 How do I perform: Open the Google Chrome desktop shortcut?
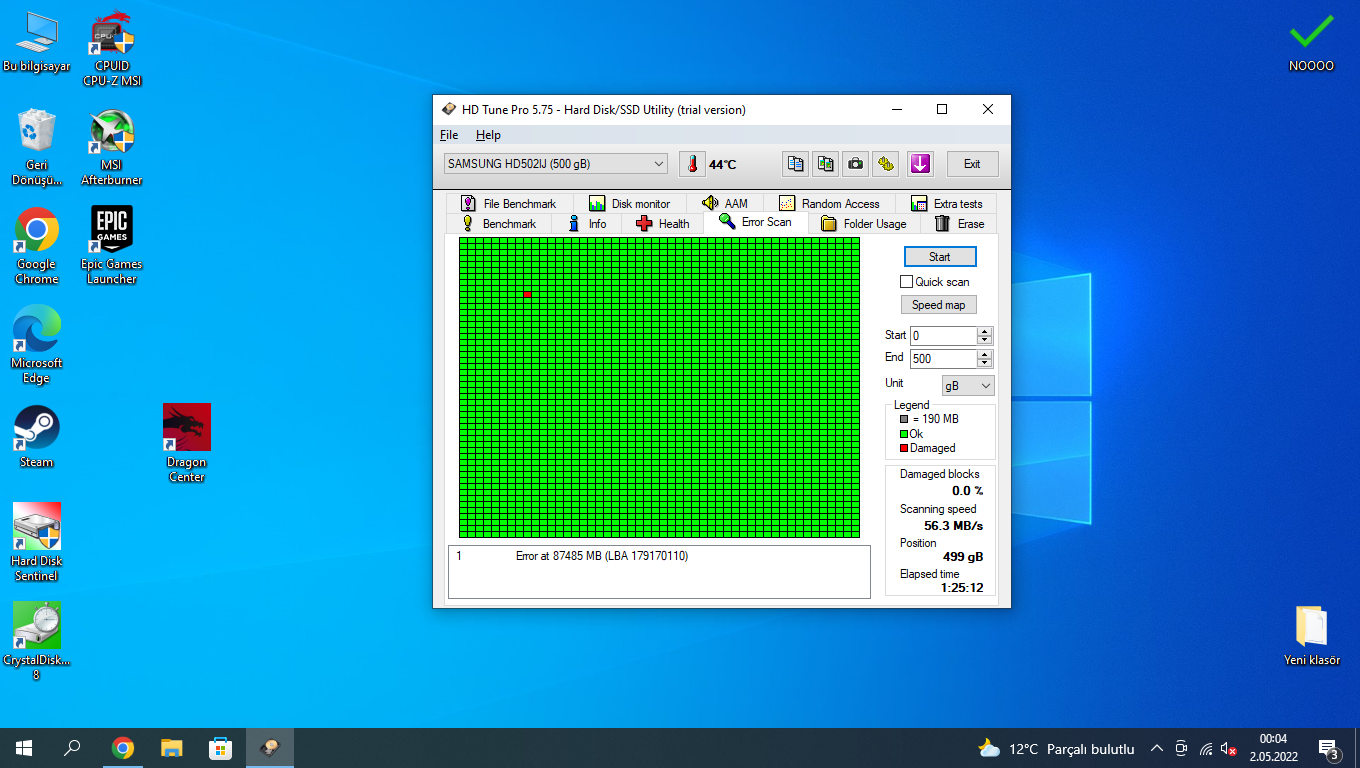click(x=37, y=246)
